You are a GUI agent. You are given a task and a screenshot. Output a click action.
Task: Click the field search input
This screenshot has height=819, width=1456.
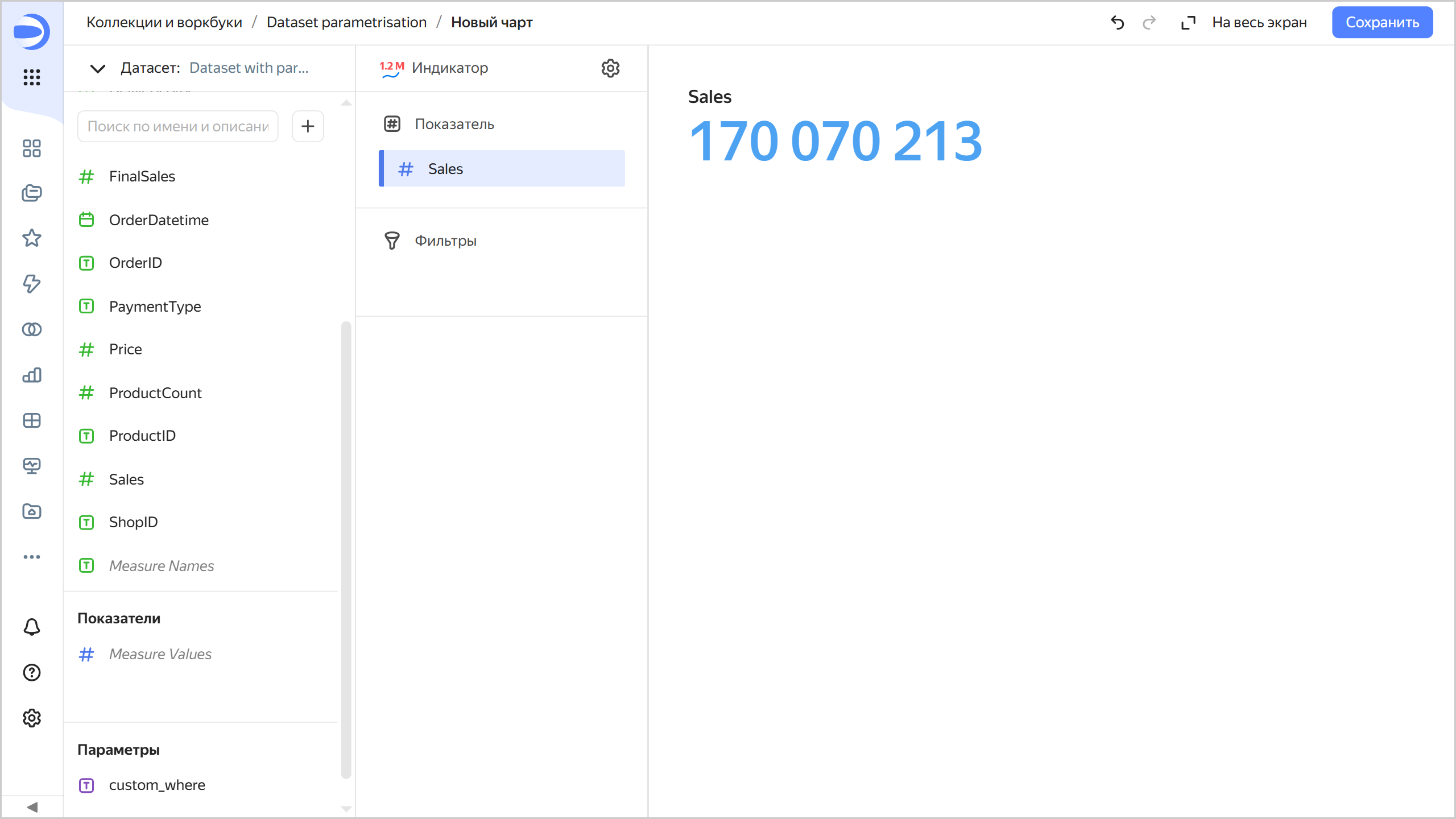tap(177, 126)
